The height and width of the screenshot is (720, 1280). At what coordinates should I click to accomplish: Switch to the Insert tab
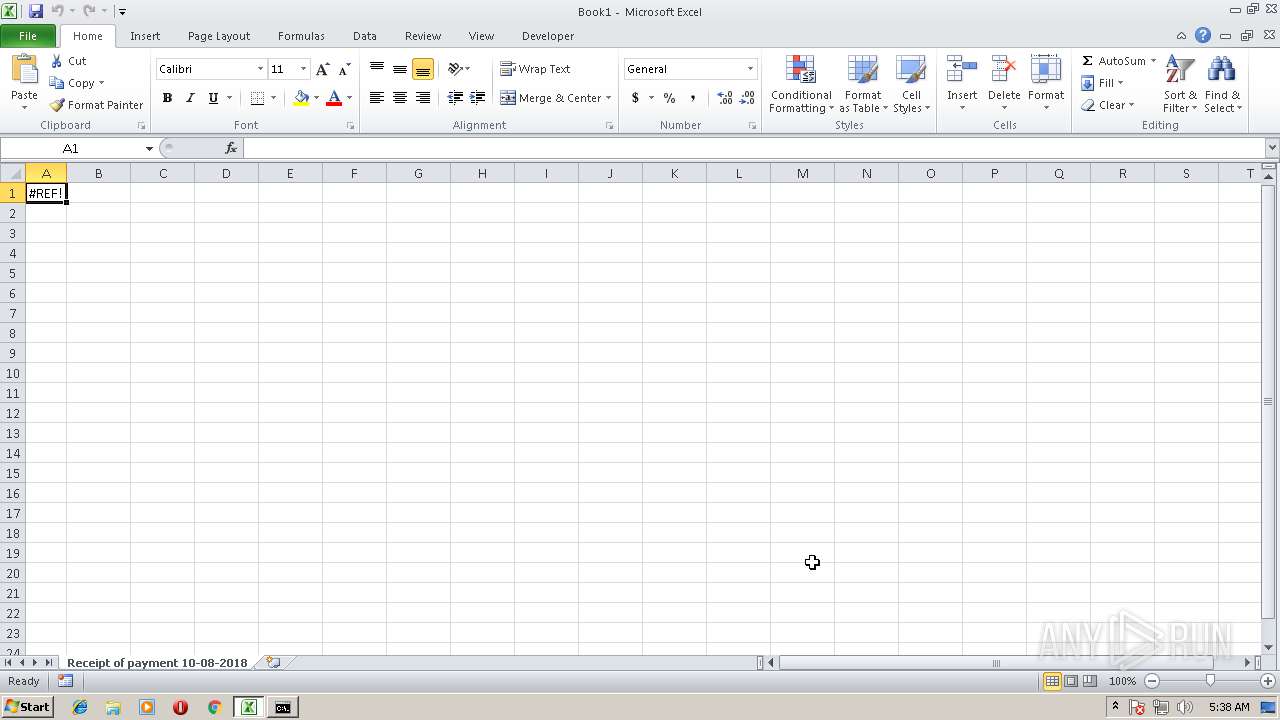145,36
